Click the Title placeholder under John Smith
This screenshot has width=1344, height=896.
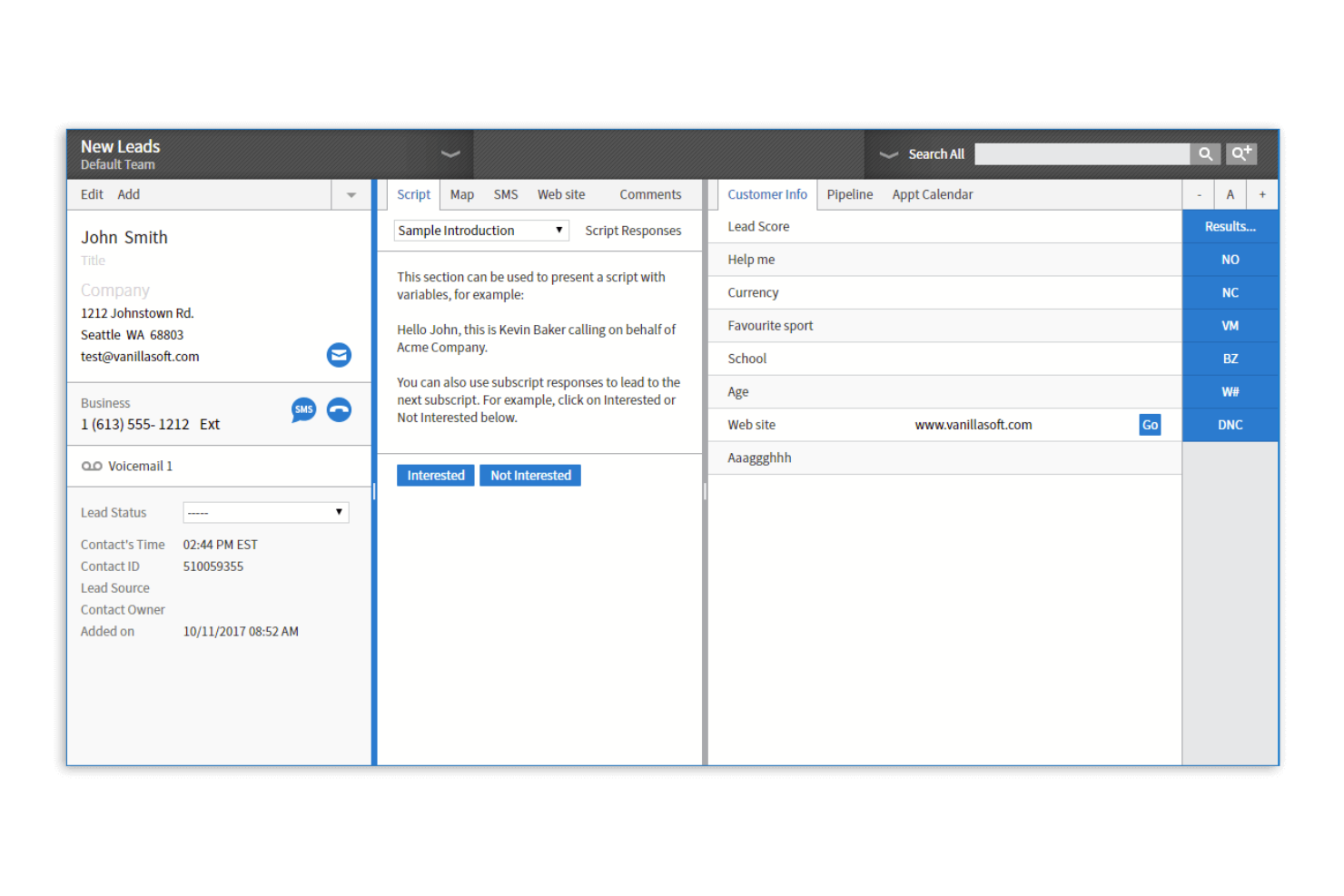point(93,261)
